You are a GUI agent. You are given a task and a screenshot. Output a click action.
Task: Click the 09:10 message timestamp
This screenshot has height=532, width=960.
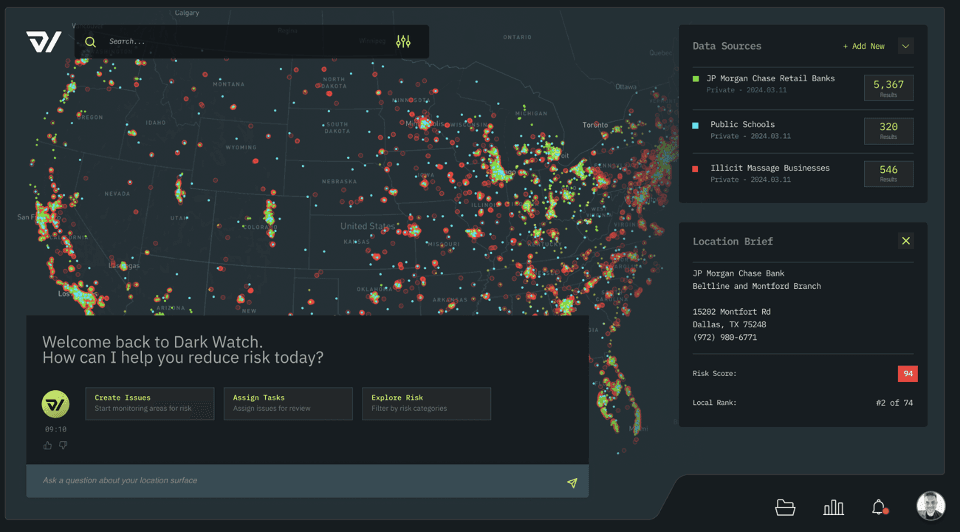point(55,429)
